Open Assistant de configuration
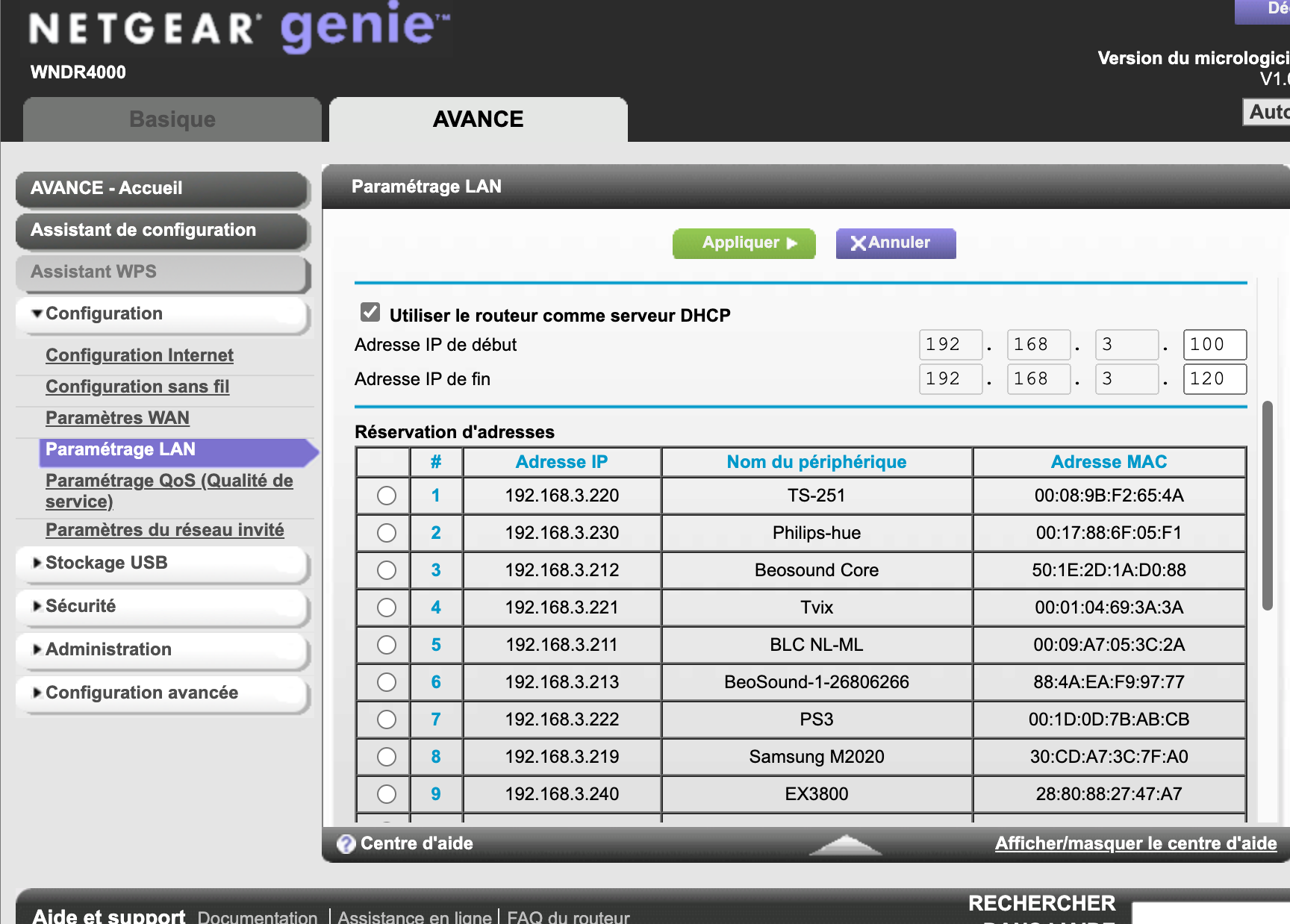This screenshot has width=1290, height=924. tap(162, 231)
